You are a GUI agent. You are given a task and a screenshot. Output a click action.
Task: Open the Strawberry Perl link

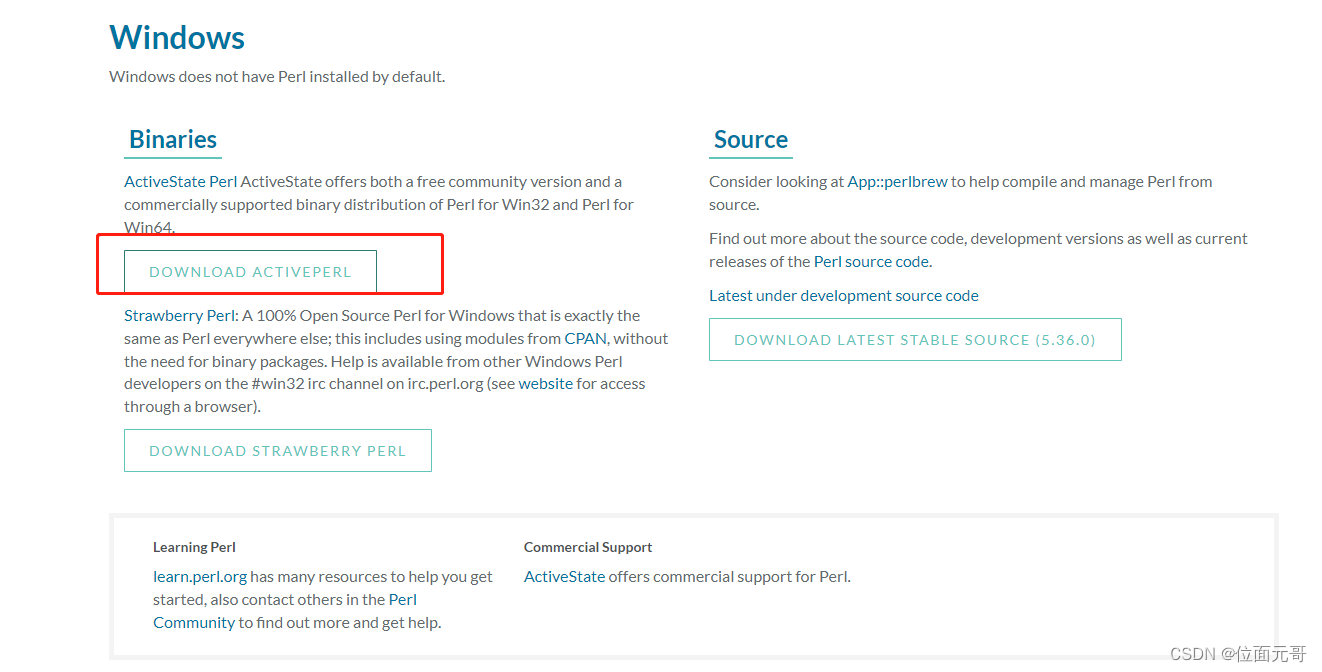pos(180,316)
